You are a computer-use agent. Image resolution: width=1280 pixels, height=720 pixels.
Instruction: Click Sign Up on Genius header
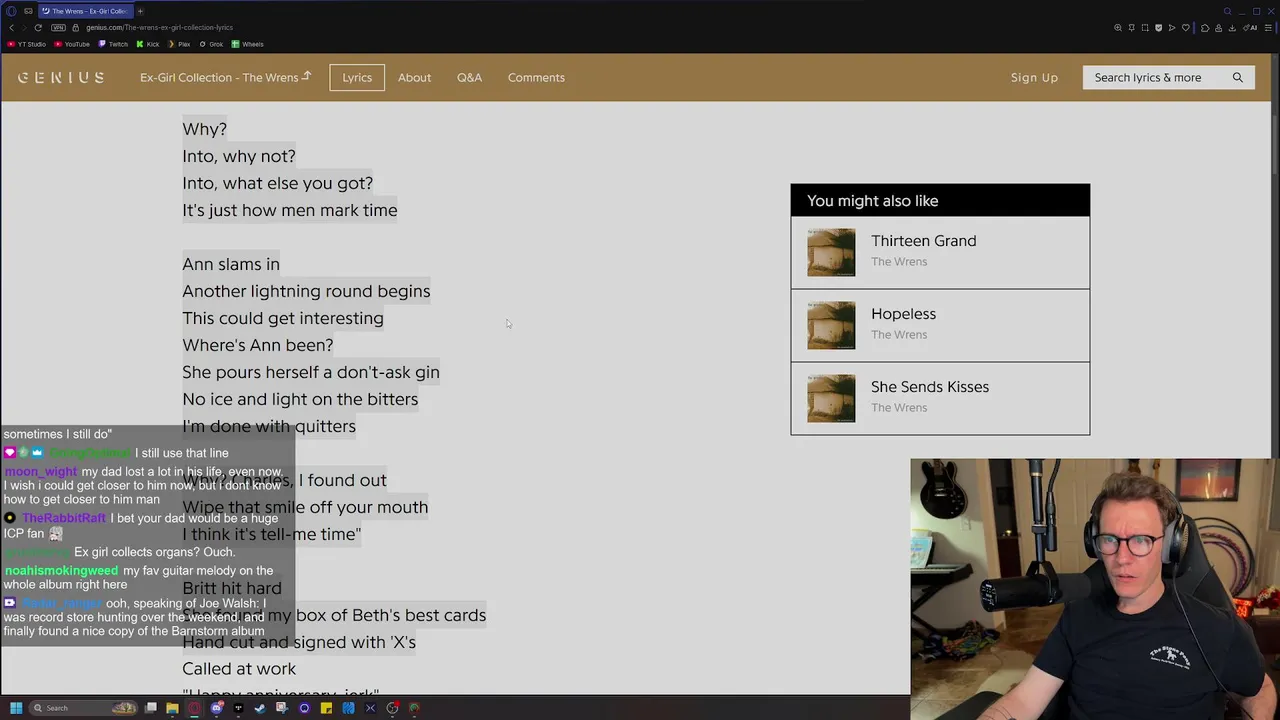click(1034, 77)
